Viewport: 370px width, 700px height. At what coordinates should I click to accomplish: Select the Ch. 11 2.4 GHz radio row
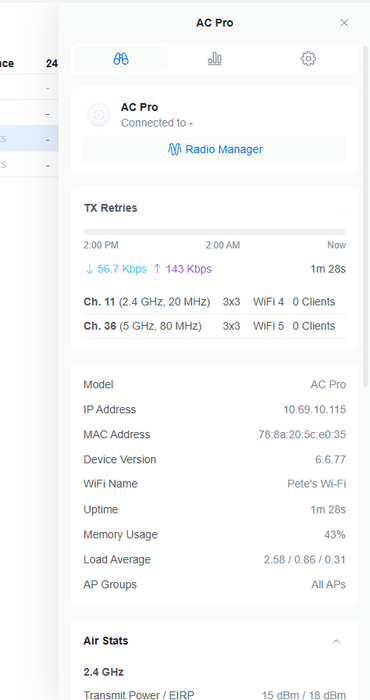click(x=215, y=302)
